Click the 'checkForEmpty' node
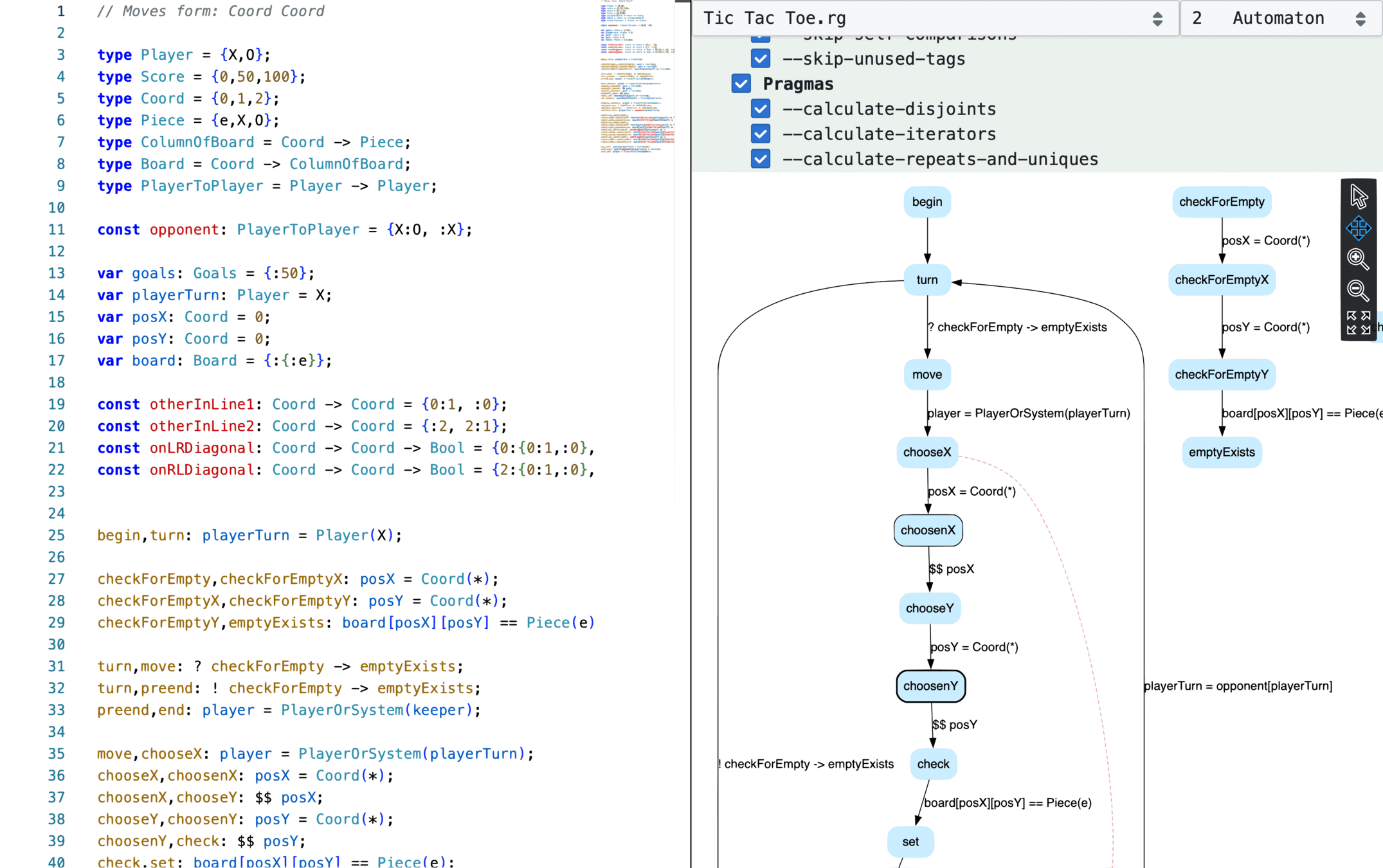The image size is (1383, 868). pyautogui.click(x=1221, y=202)
